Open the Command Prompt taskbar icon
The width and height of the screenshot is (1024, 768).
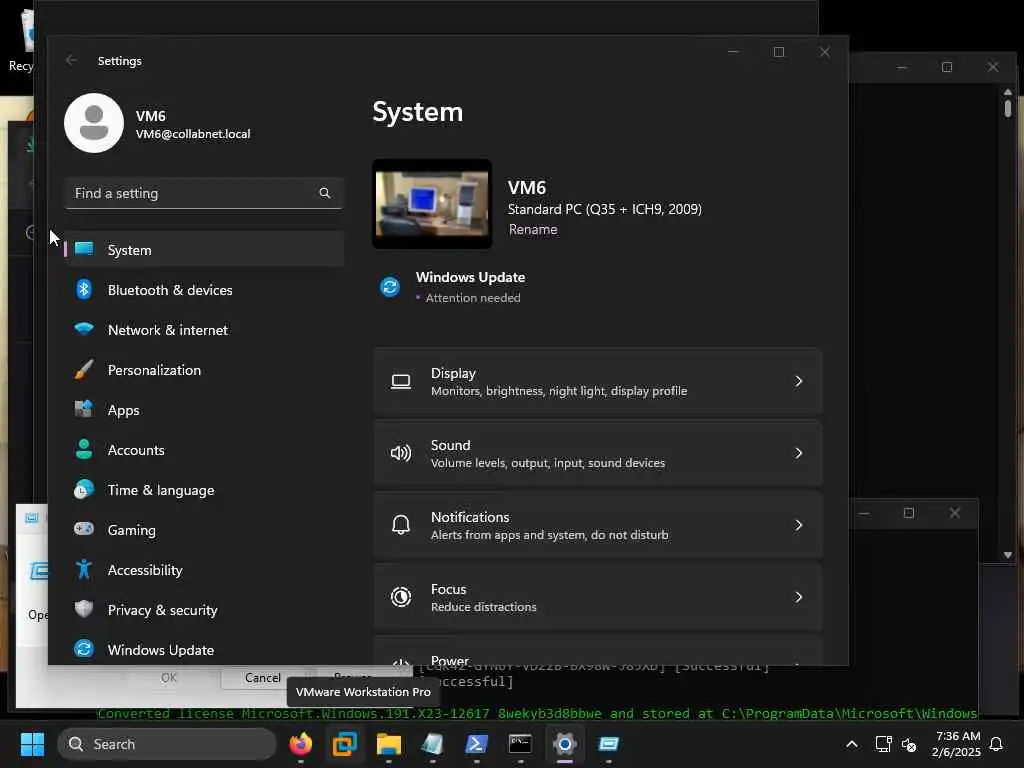tap(520, 744)
